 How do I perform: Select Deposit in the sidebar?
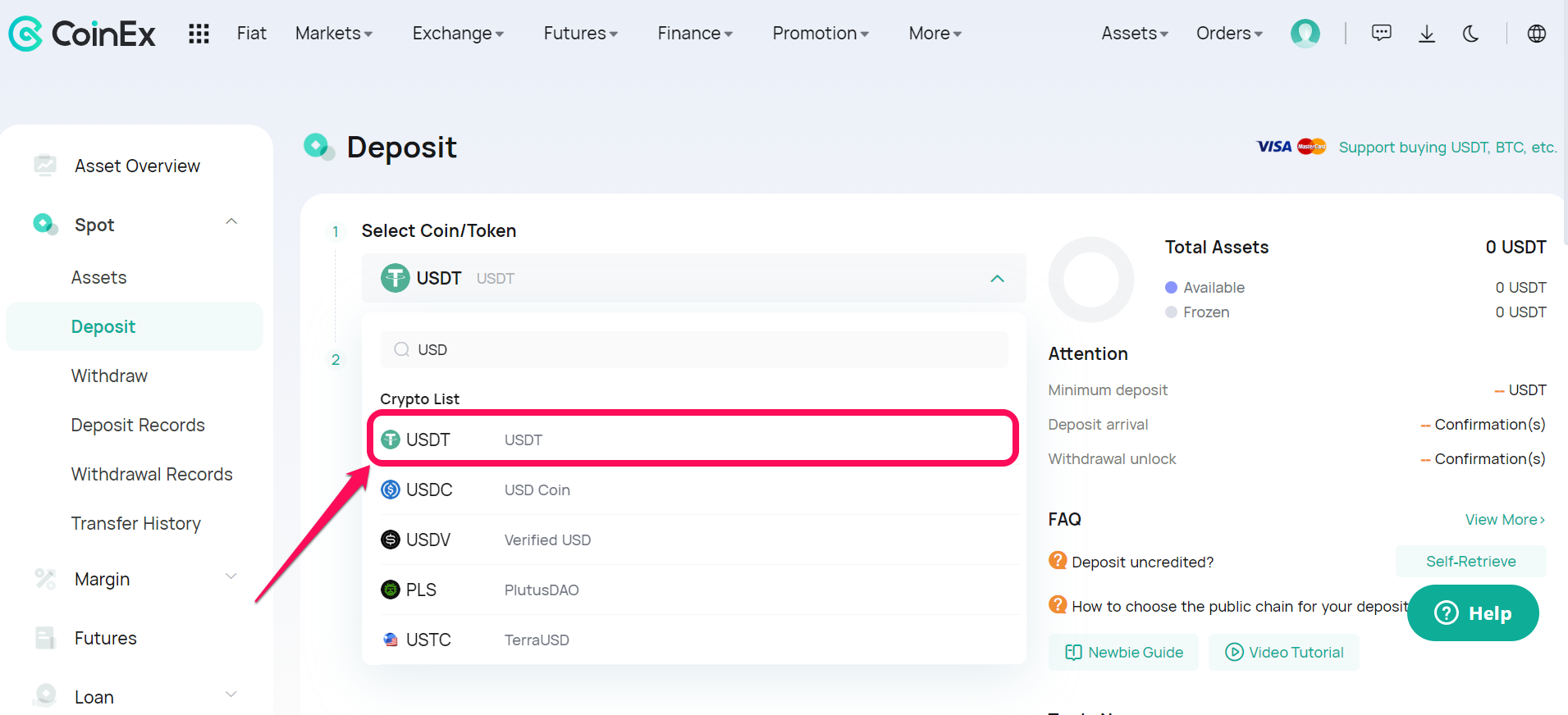pos(135,326)
